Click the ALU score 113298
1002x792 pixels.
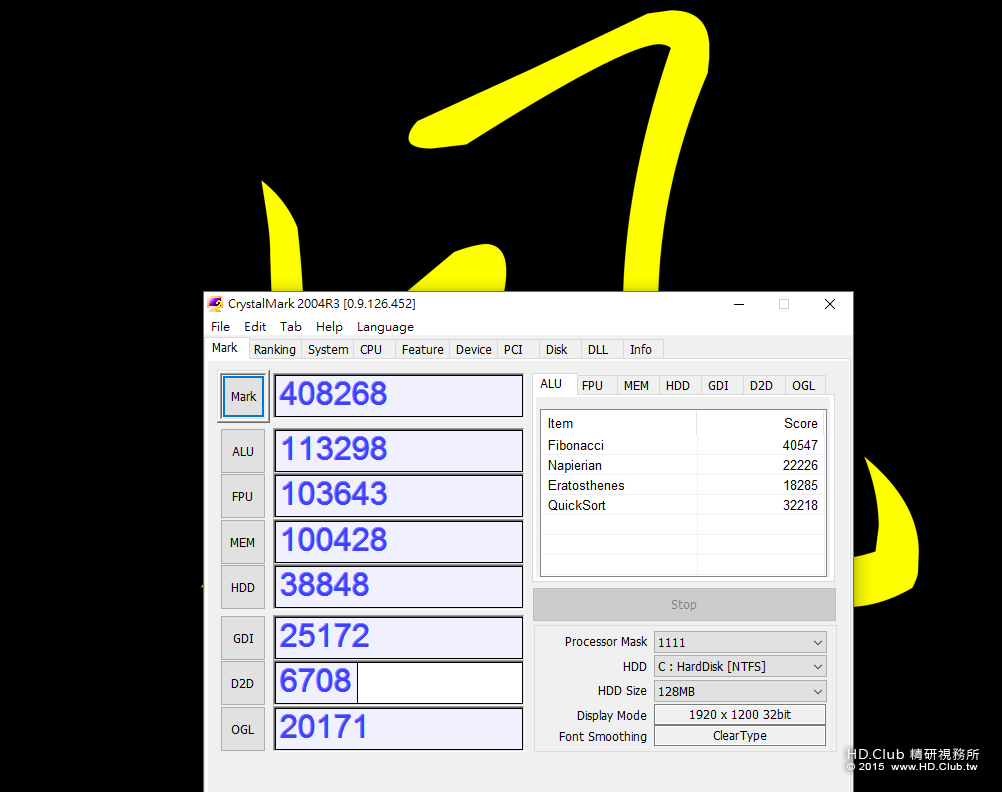(x=398, y=450)
